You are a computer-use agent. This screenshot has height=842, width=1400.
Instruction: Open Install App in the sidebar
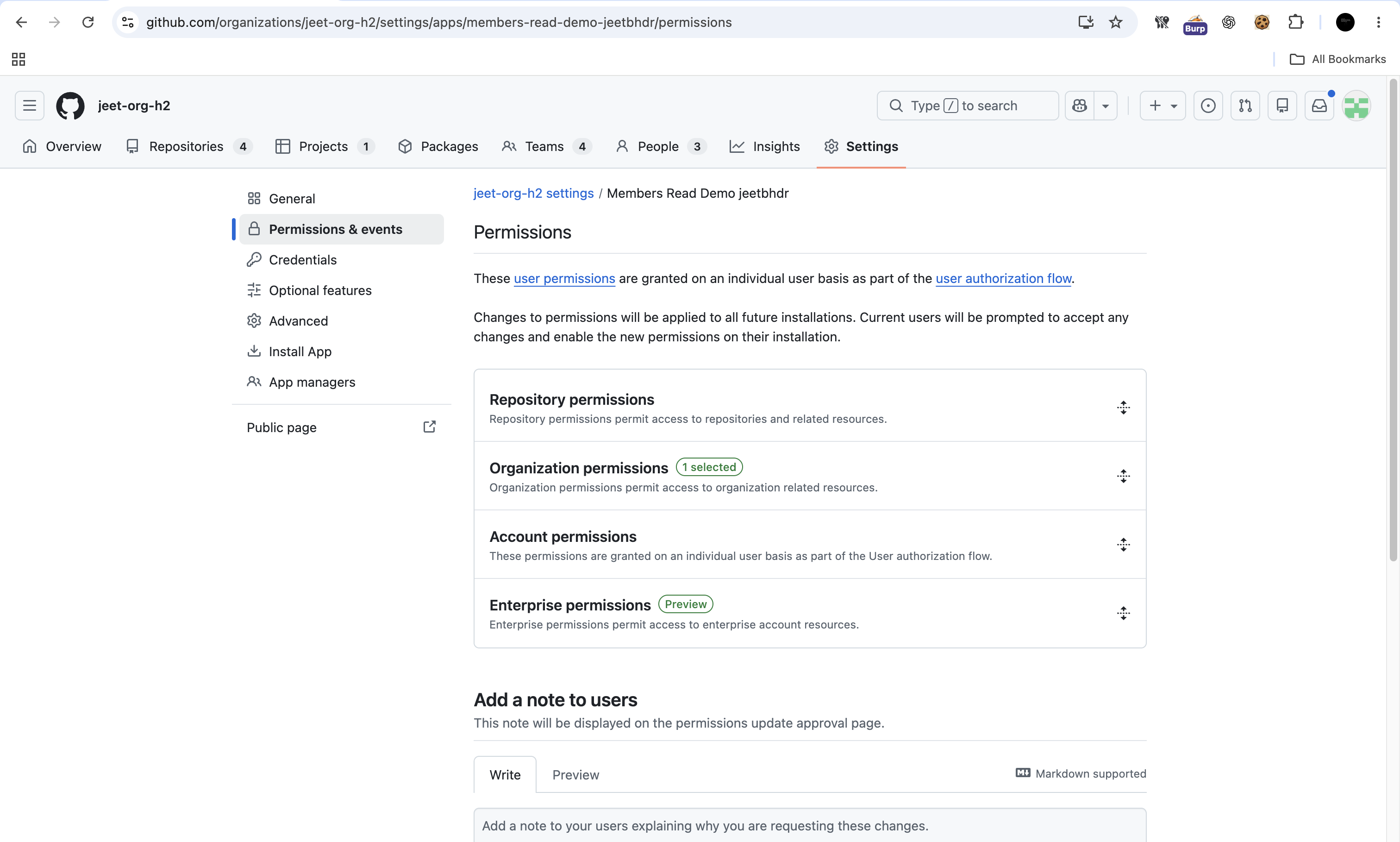(x=341, y=352)
